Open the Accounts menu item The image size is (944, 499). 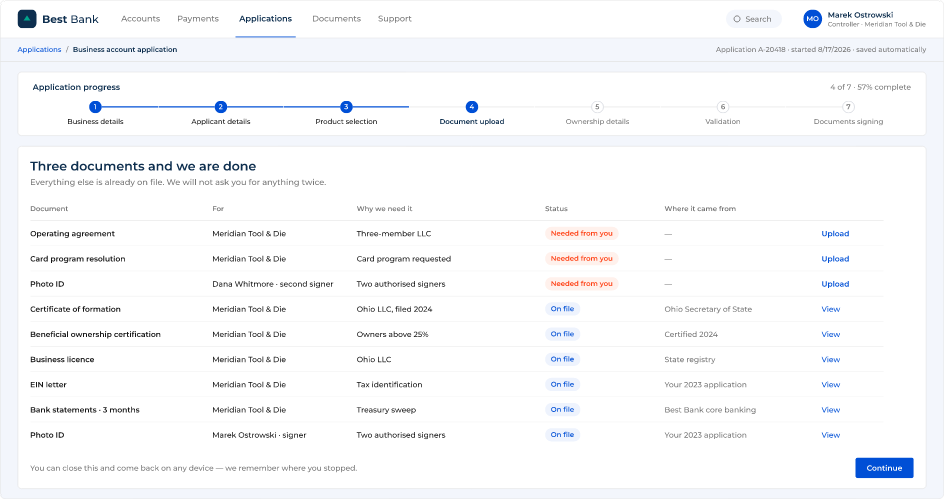[x=140, y=19]
